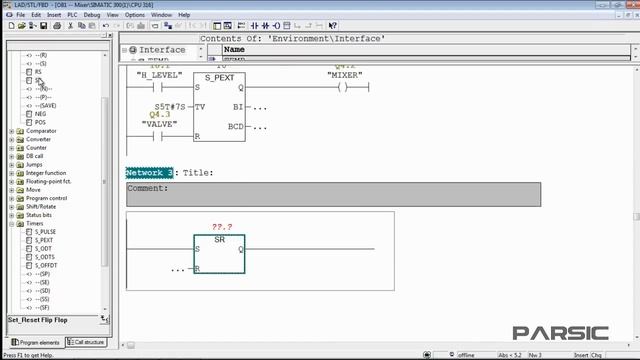This screenshot has height=360, width=640.
Task: Insert an empty box from toolbar
Action: (287, 26)
